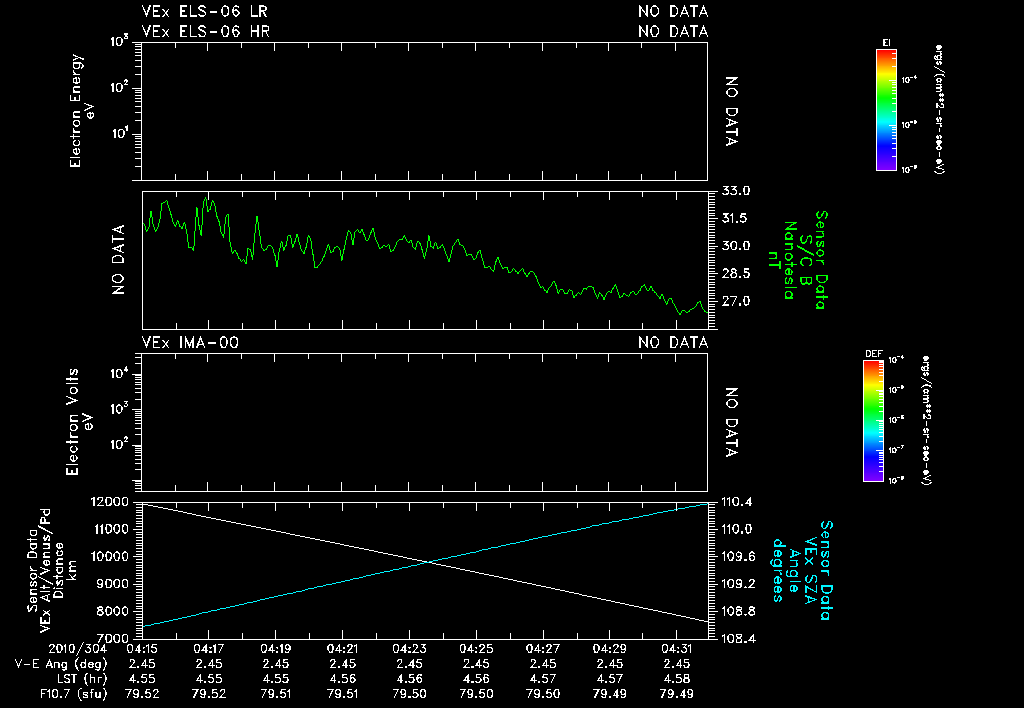1024x708 pixels.
Task: Click the 108.4 SZA tick label
Action: [738, 639]
